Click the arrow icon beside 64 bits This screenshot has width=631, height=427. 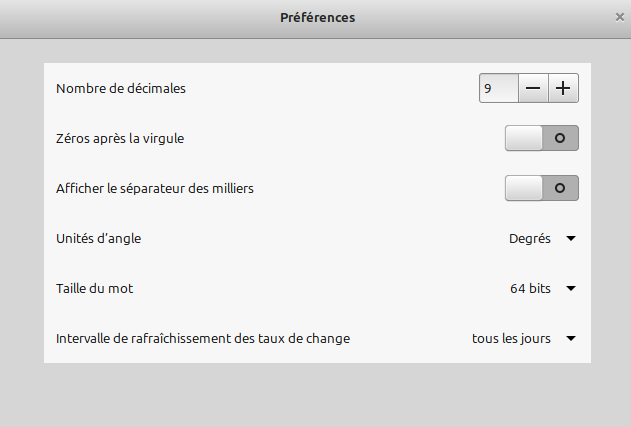[571, 289]
